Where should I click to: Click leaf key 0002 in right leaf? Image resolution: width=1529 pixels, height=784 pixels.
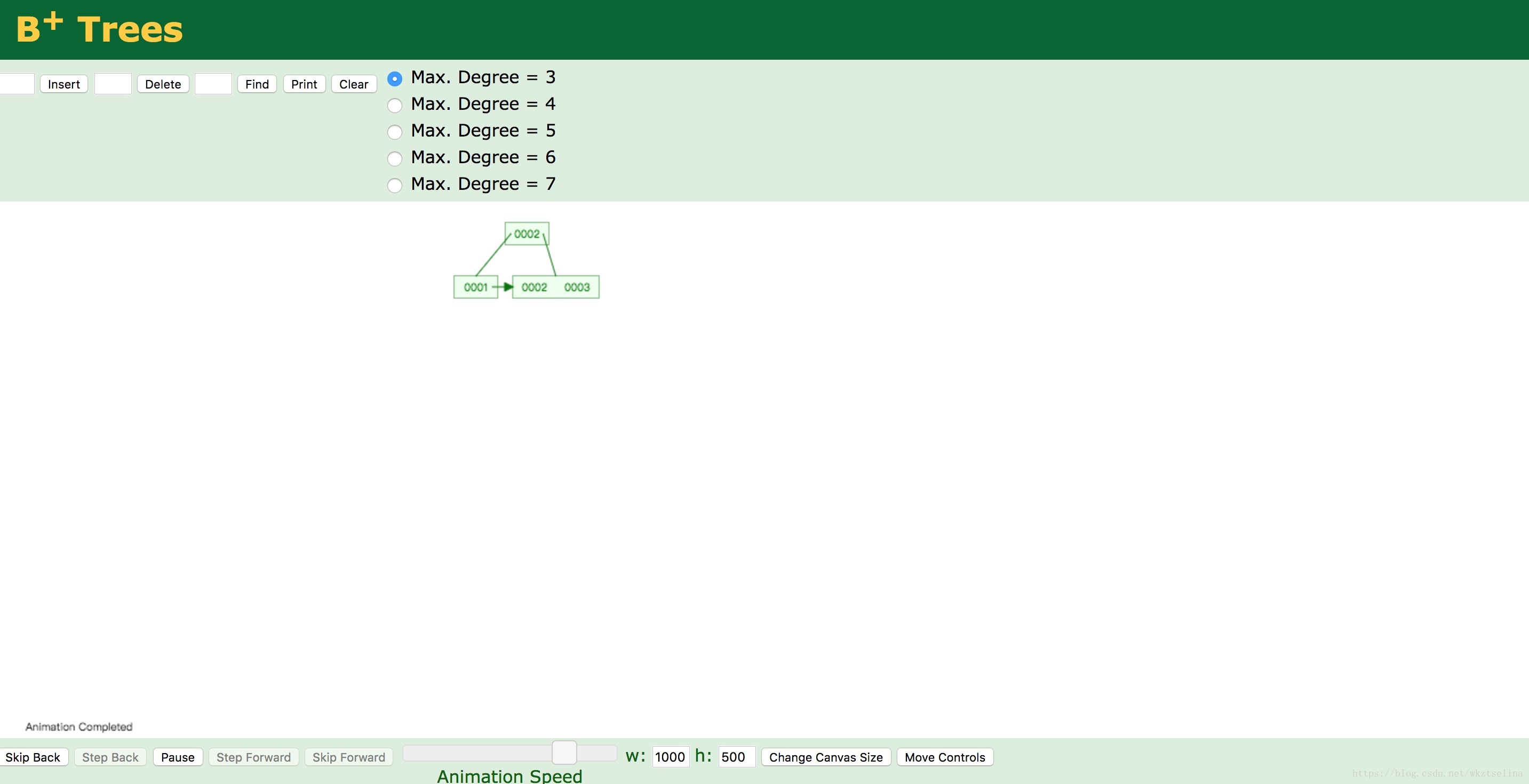pyautogui.click(x=534, y=287)
